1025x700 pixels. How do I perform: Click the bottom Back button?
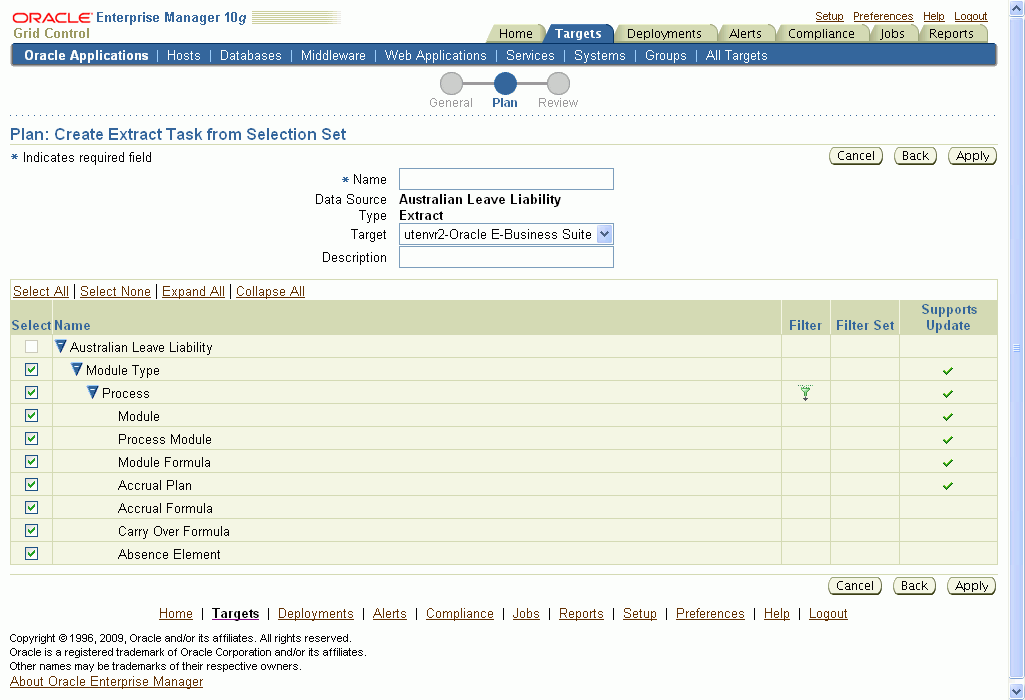(x=914, y=586)
